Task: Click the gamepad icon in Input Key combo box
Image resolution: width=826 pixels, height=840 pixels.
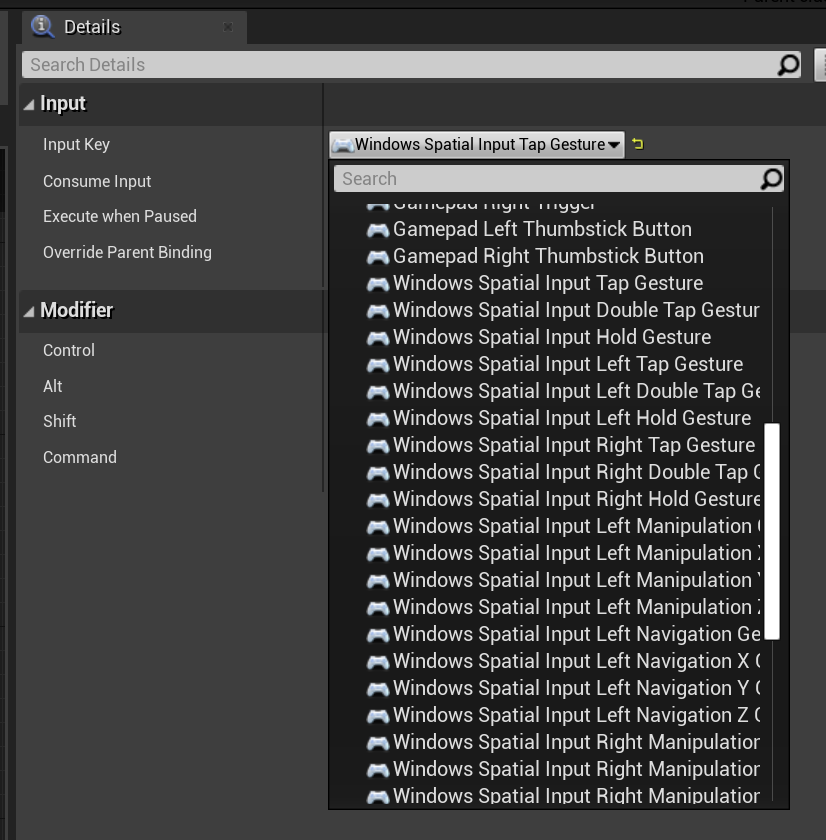Action: click(343, 145)
